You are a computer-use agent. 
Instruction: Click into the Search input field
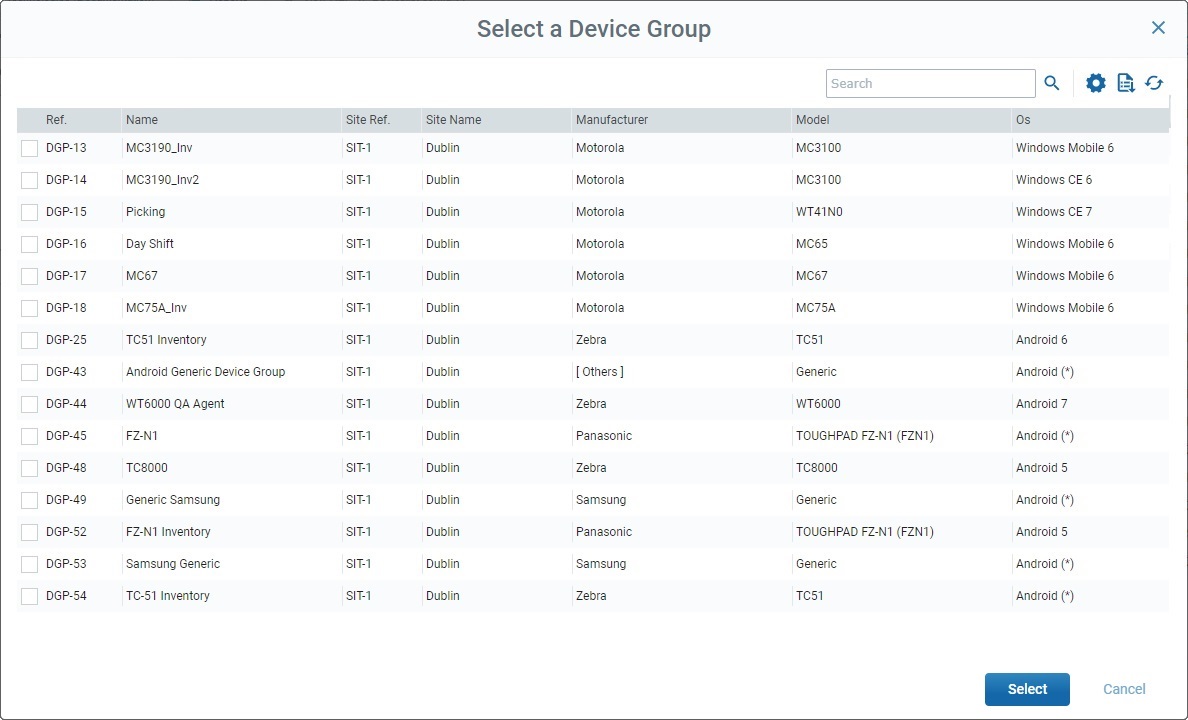[930, 83]
